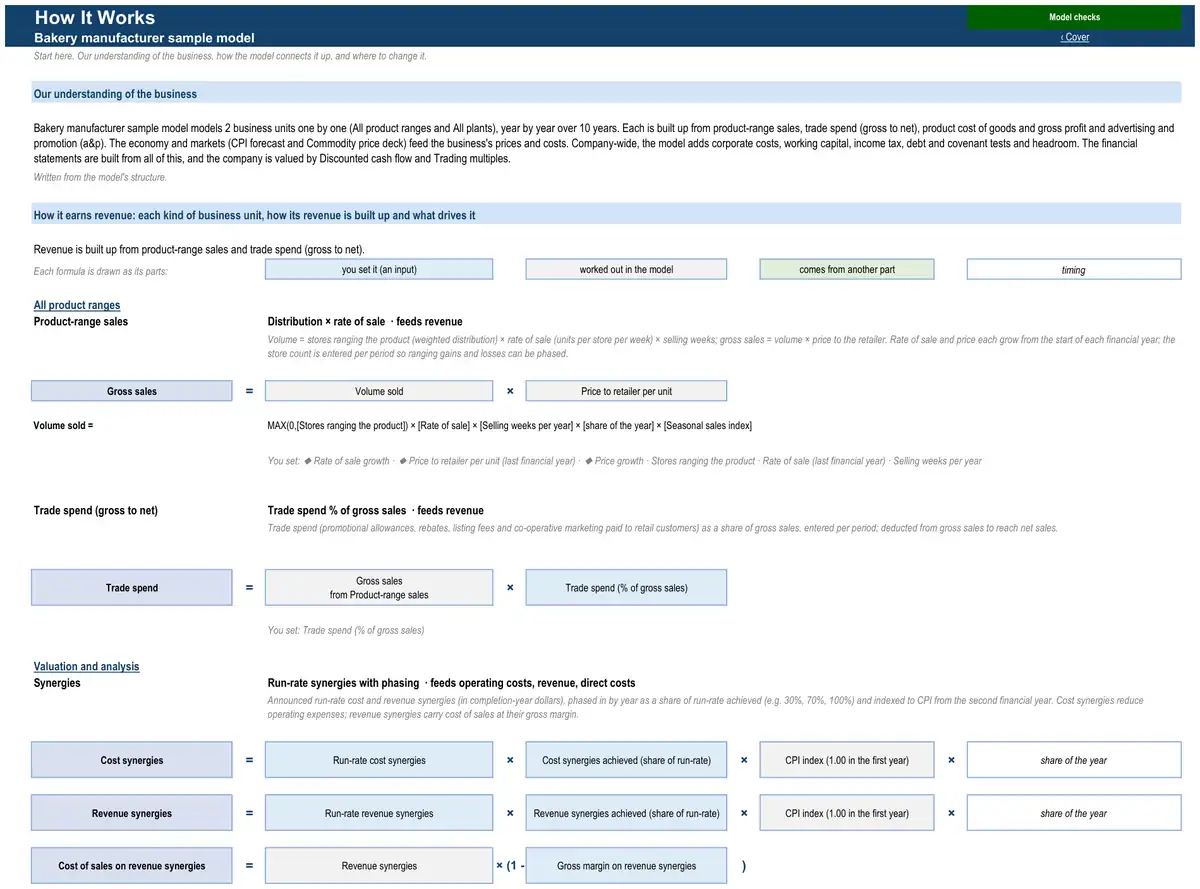
Task: Click the blue "Trade spend (% of gross sales)" box
Action: (x=626, y=587)
